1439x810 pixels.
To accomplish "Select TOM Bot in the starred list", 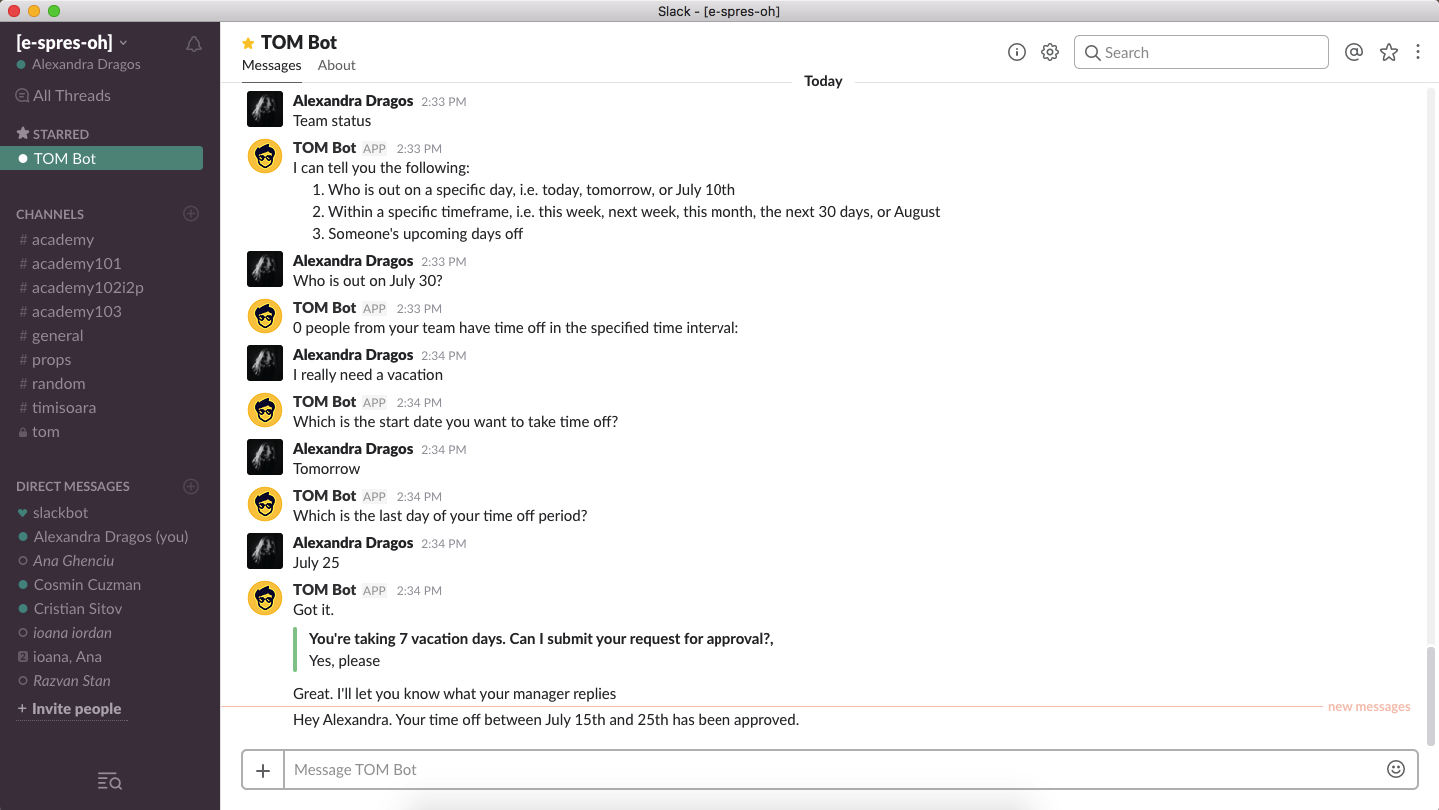I will [x=101, y=158].
